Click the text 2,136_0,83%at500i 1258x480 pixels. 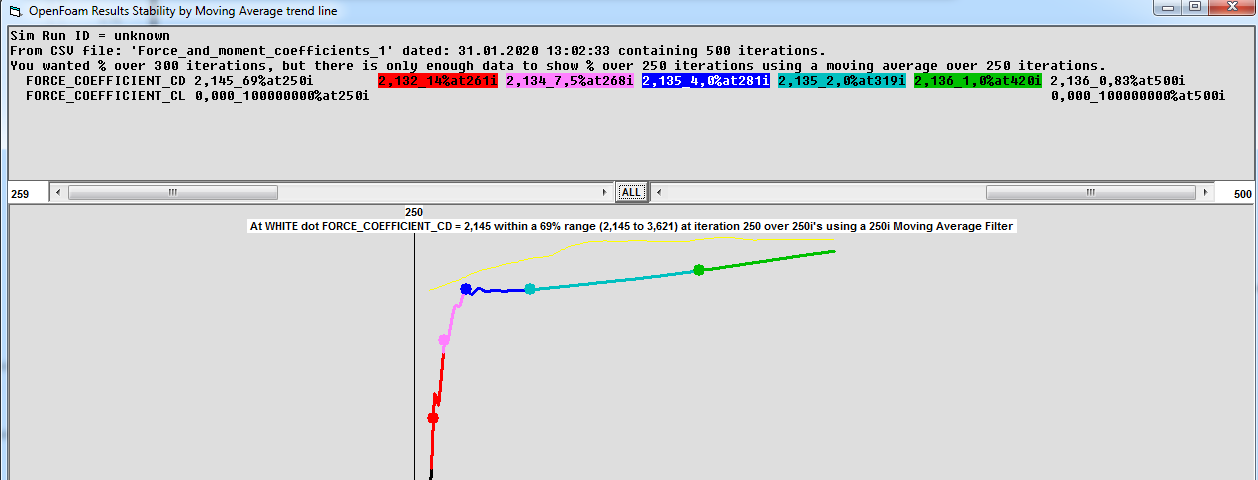1117,80
